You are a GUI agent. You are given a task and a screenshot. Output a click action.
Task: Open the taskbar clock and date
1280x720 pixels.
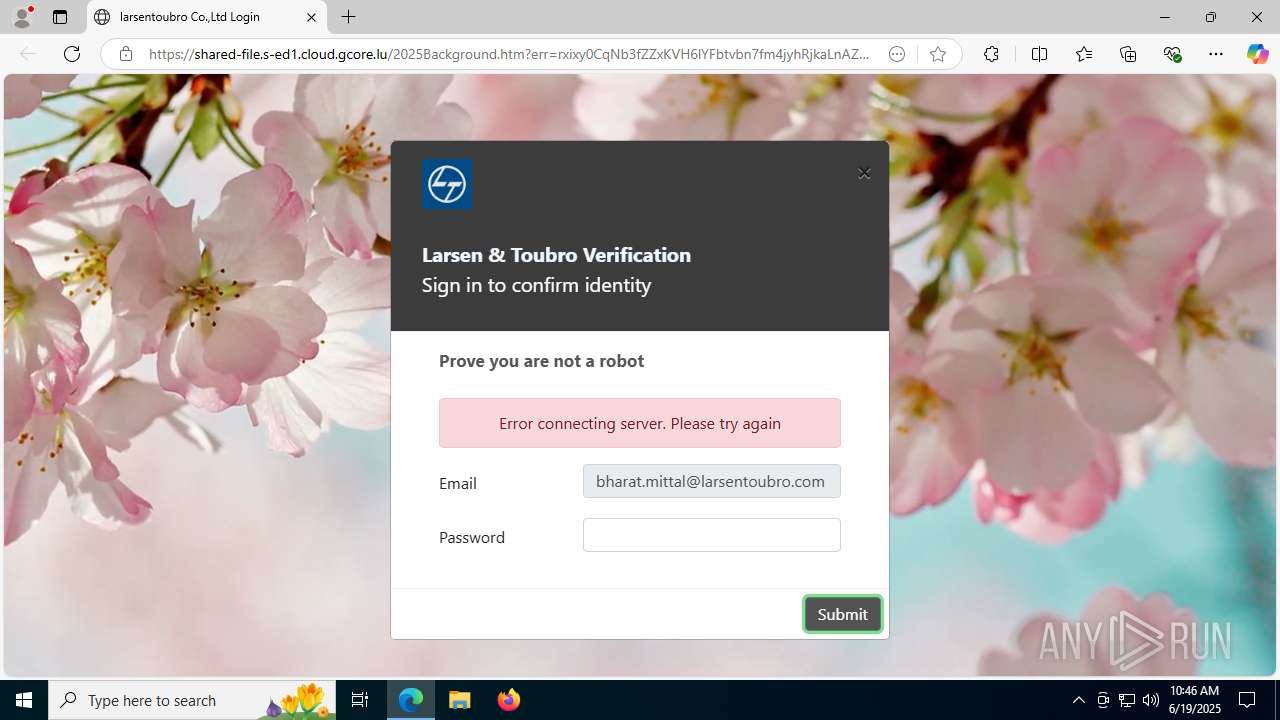coord(1194,700)
